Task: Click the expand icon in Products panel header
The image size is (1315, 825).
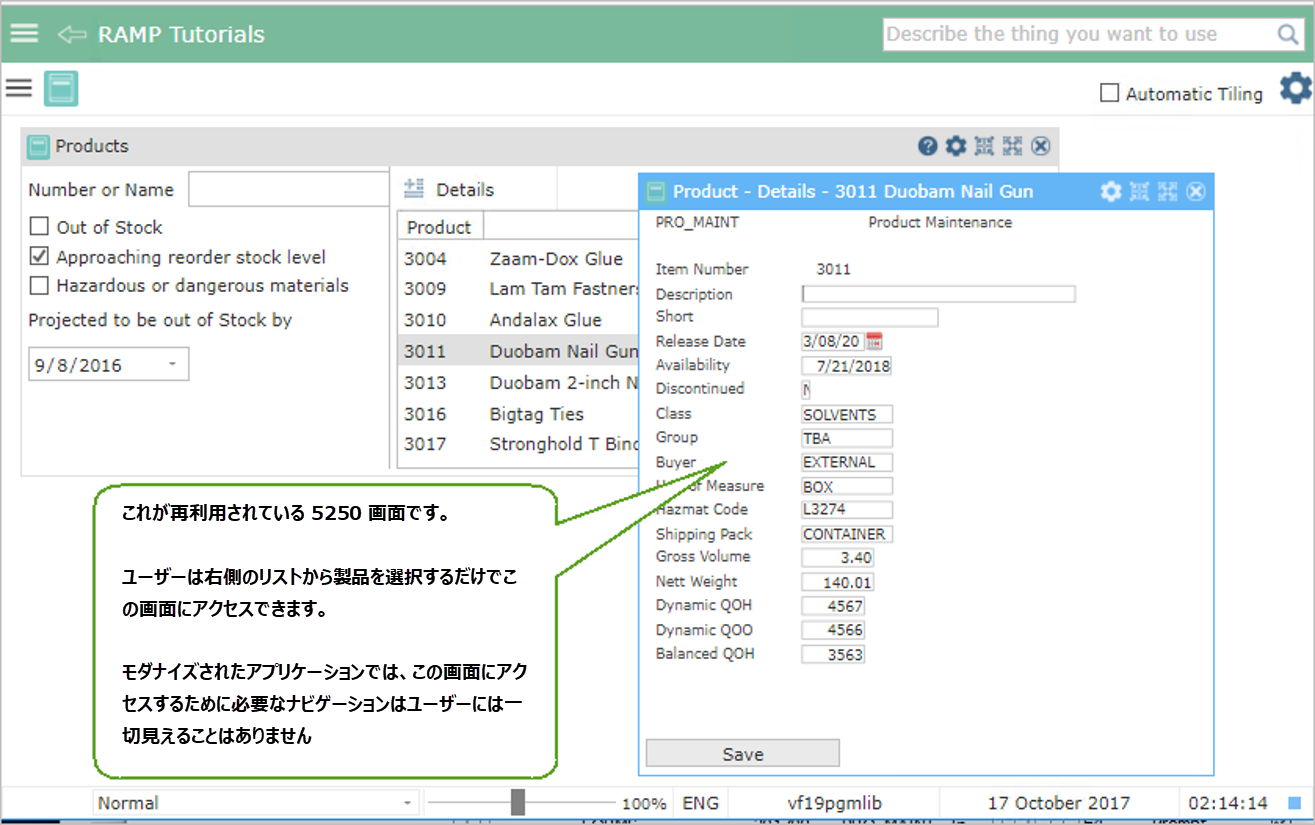Action: [x=1012, y=147]
